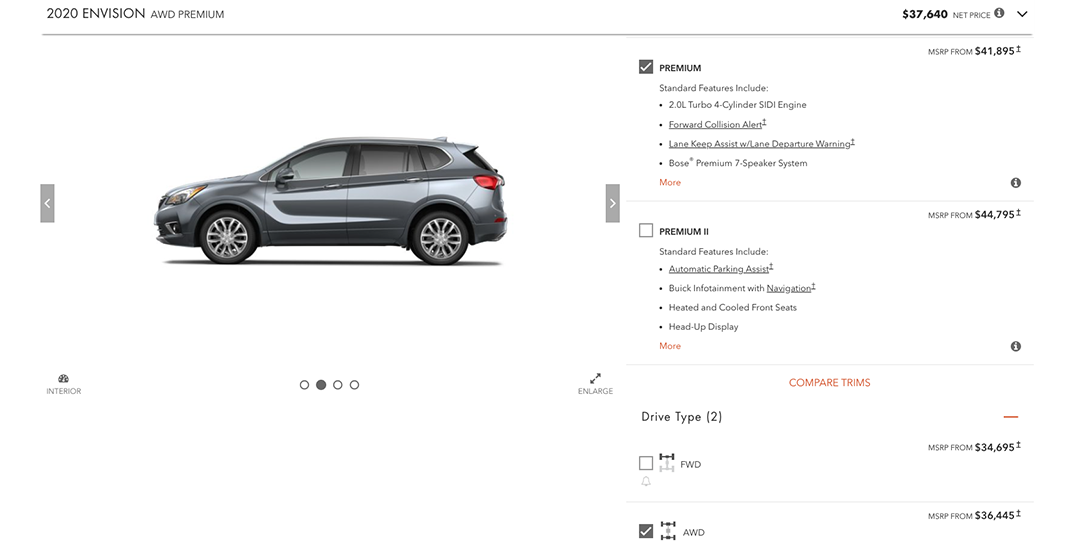Click the FWD notification bell icon
This screenshot has width=1080, height=551.
click(x=646, y=482)
